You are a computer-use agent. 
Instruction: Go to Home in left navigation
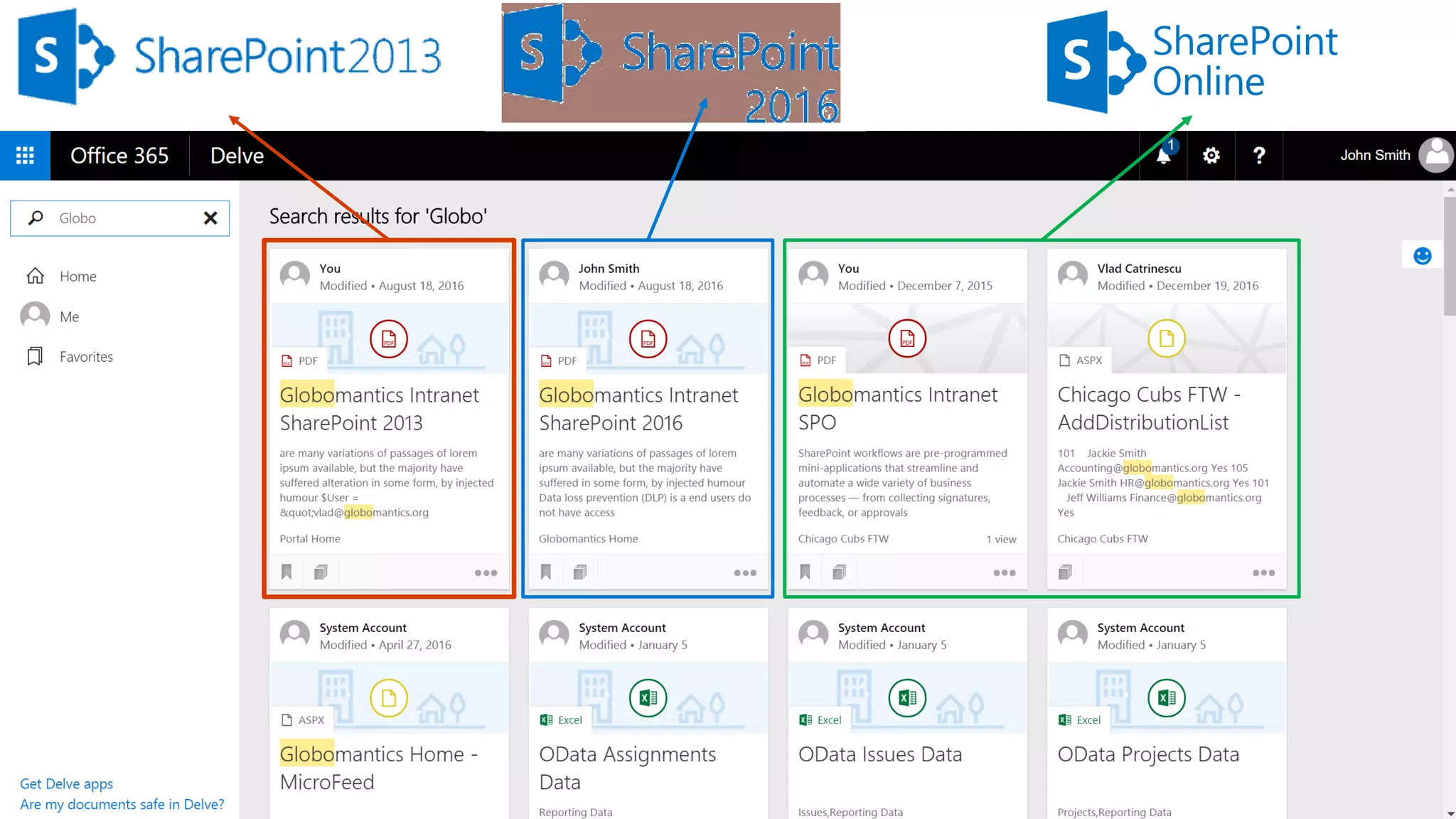(x=77, y=277)
